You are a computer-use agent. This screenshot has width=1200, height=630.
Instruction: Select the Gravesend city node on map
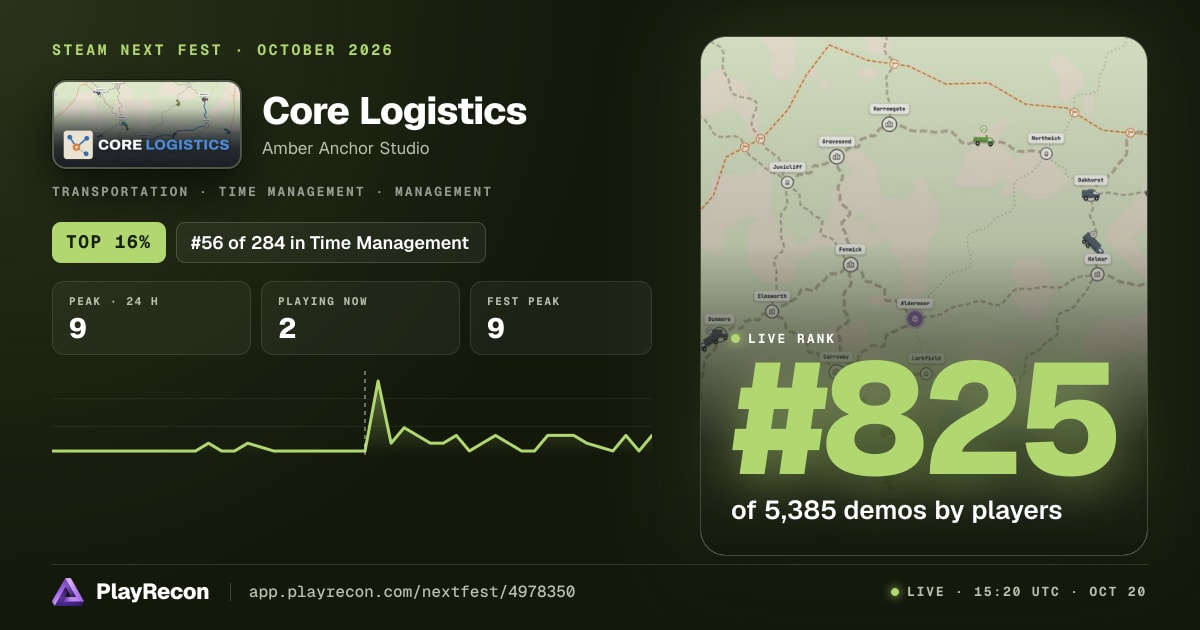click(x=835, y=159)
